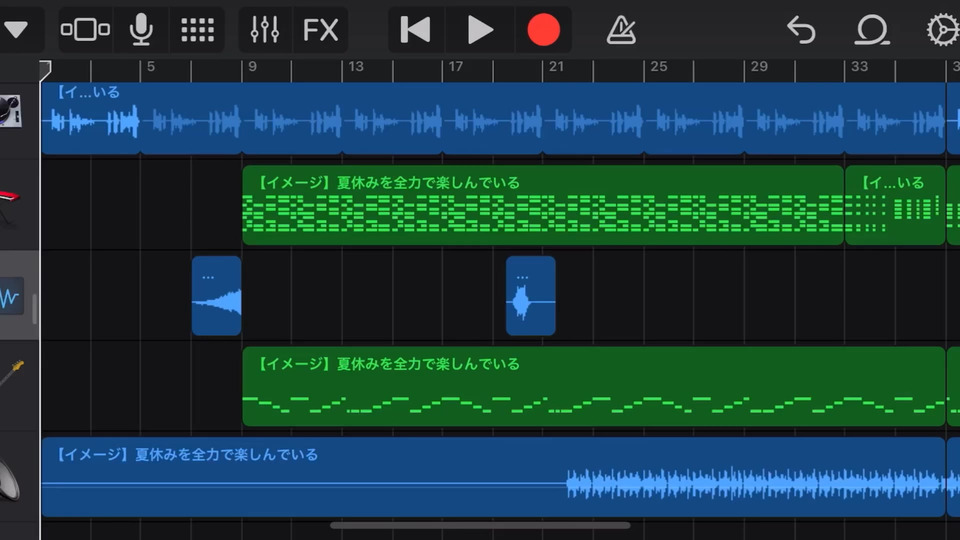This screenshot has width=960, height=540.
Task: Go to beginning with rewind button
Action: 415,29
